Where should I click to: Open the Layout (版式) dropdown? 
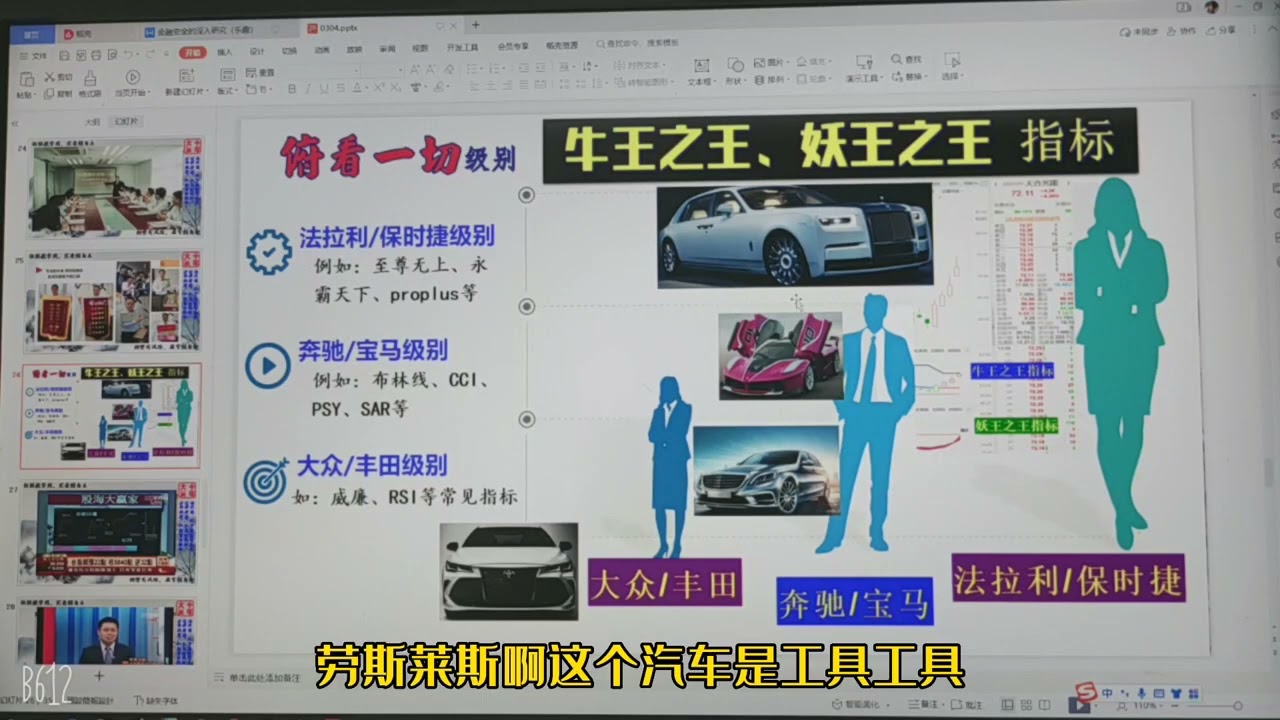point(227,89)
